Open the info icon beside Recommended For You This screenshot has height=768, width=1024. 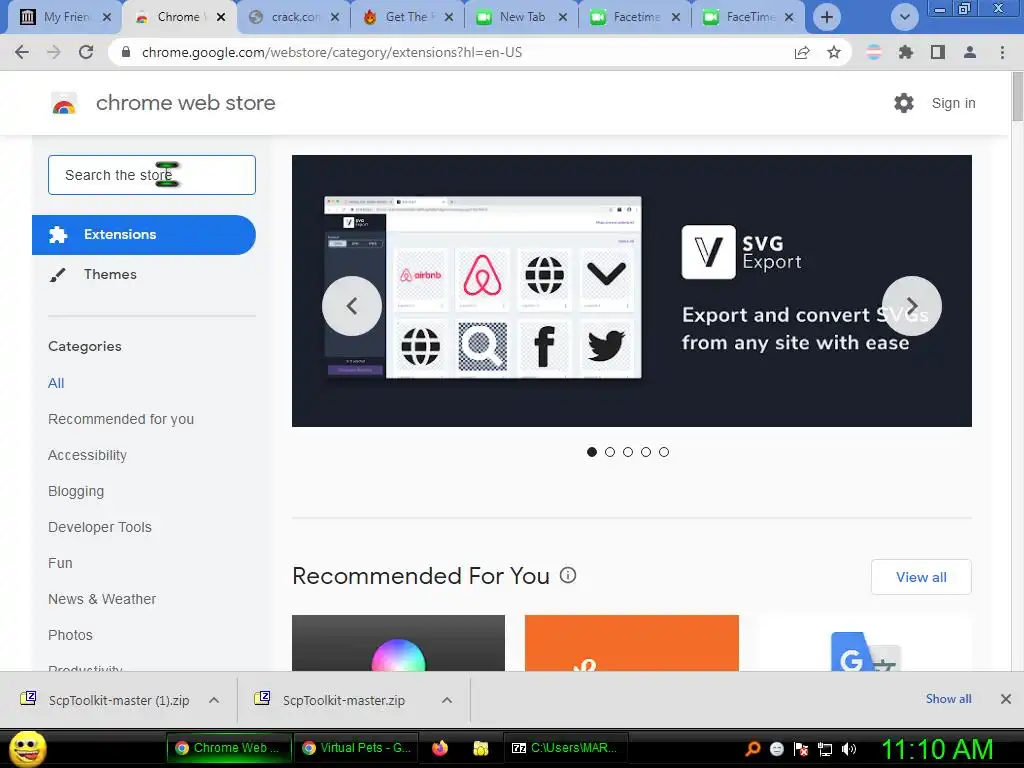pos(568,575)
